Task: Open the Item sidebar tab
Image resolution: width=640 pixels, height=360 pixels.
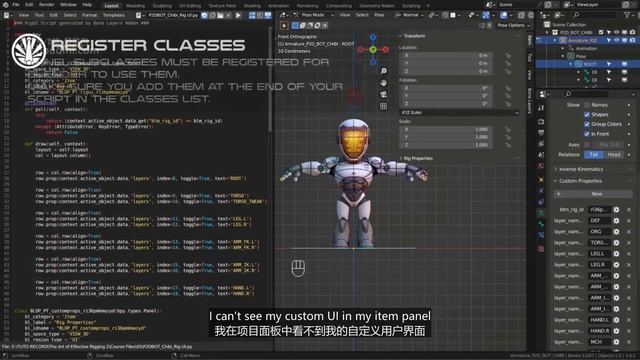Action: (530, 40)
